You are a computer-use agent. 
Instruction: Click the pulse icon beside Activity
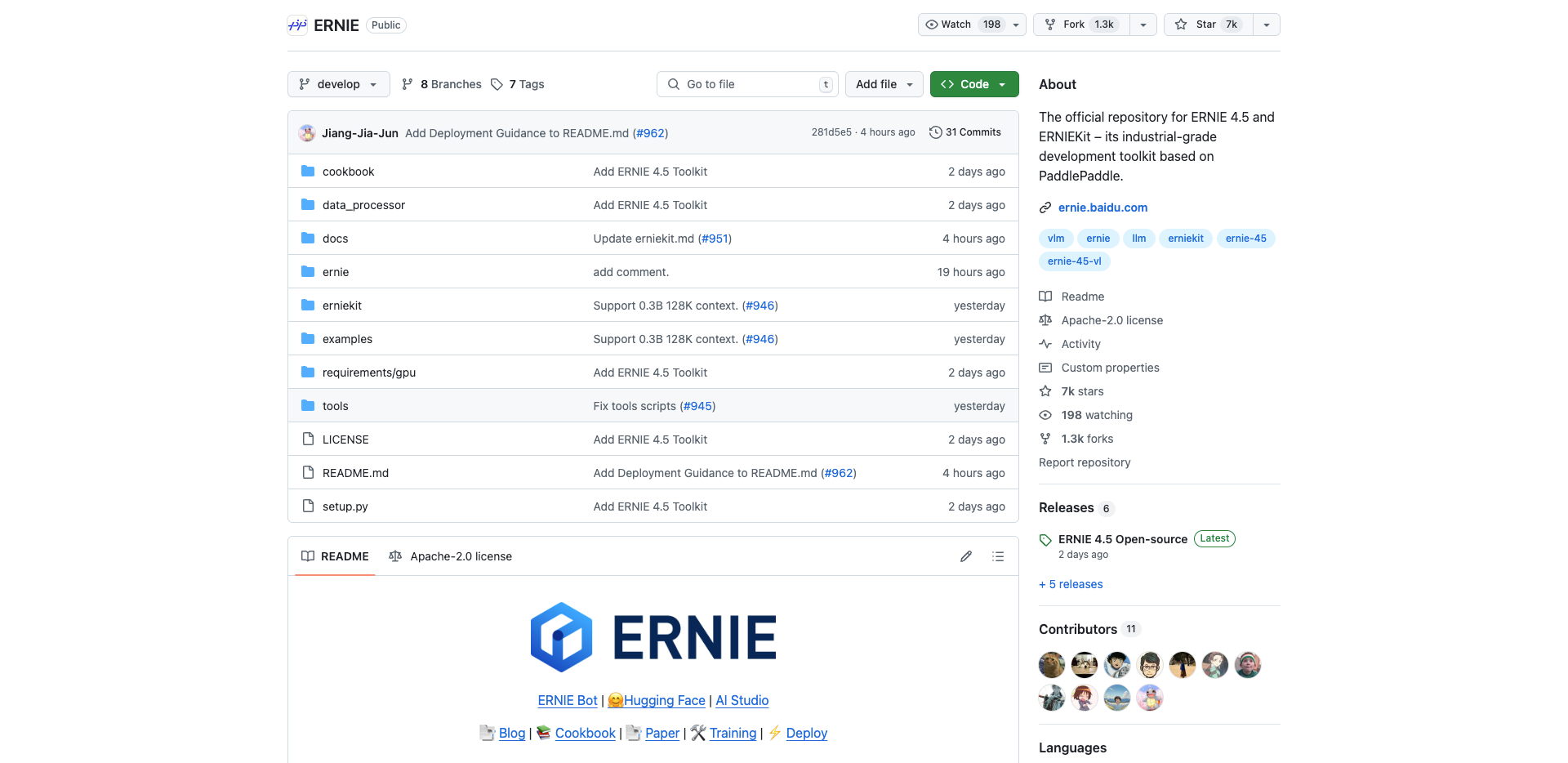point(1045,344)
